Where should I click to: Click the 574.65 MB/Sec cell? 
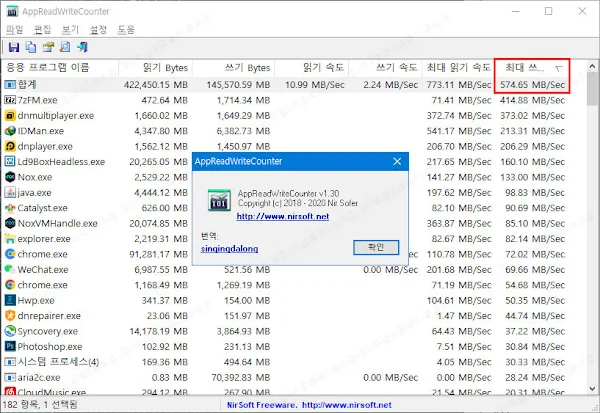click(x=532, y=85)
